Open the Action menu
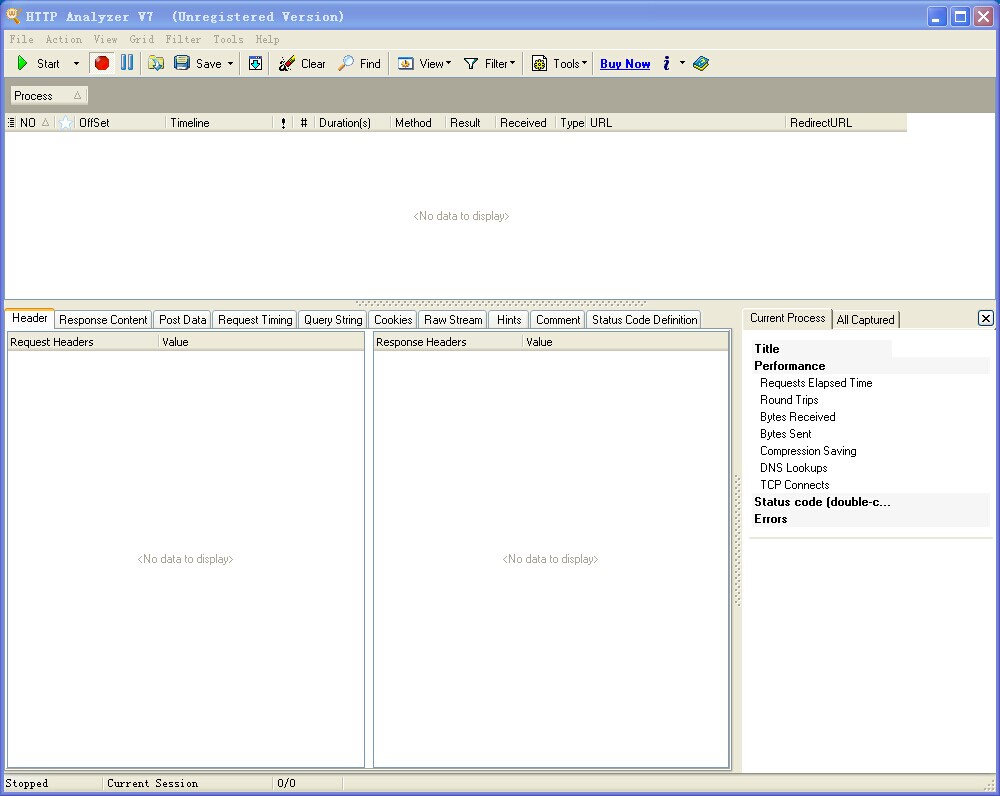Screen dimensions: 1000x796 click(x=64, y=39)
